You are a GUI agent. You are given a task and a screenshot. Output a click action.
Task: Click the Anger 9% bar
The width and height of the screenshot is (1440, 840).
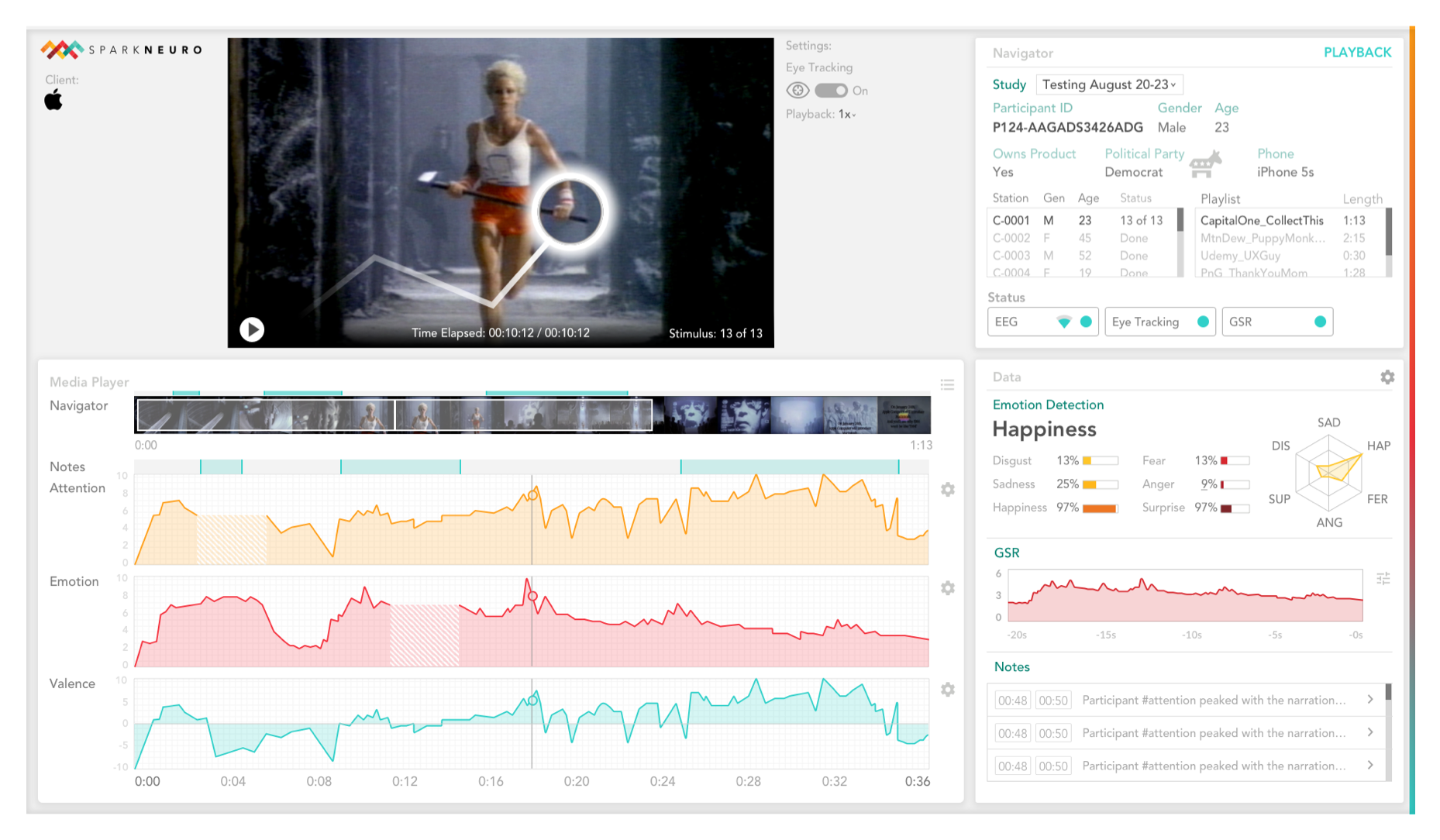1235,485
